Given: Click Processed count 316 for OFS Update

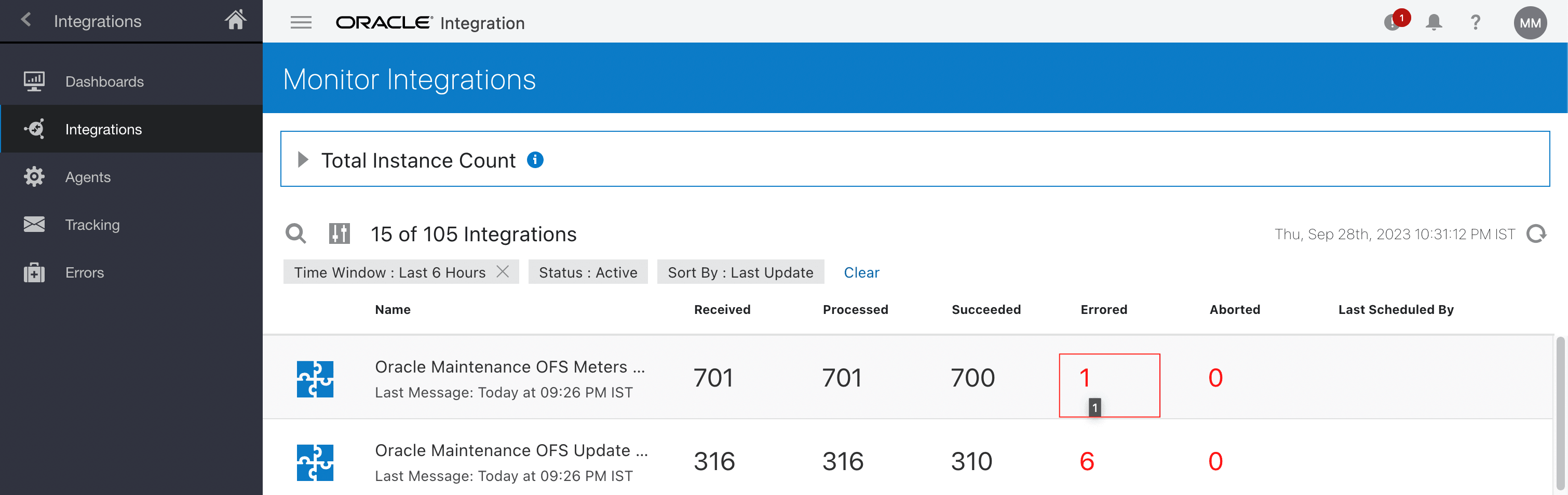Looking at the screenshot, I should (x=843, y=462).
